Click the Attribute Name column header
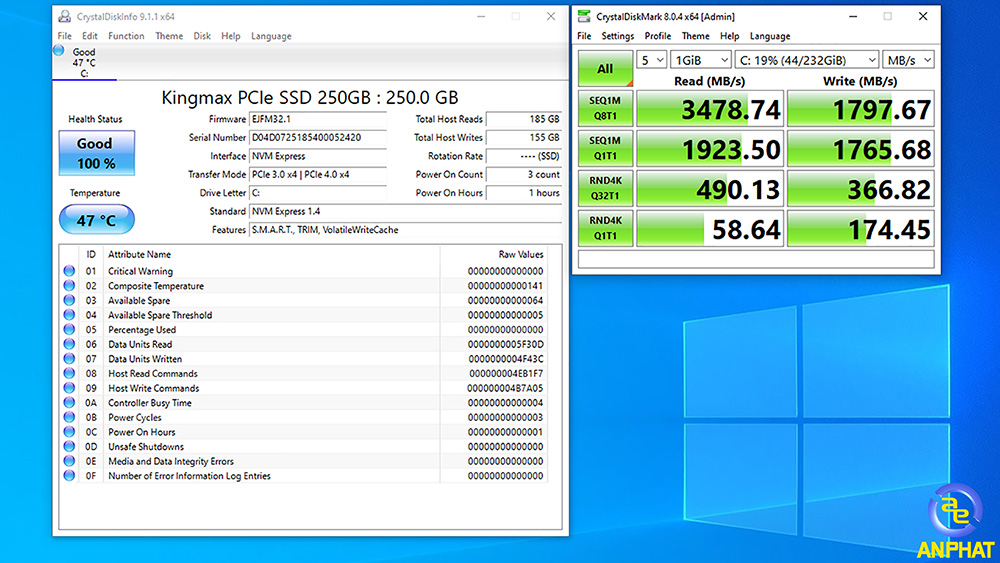 click(x=139, y=254)
